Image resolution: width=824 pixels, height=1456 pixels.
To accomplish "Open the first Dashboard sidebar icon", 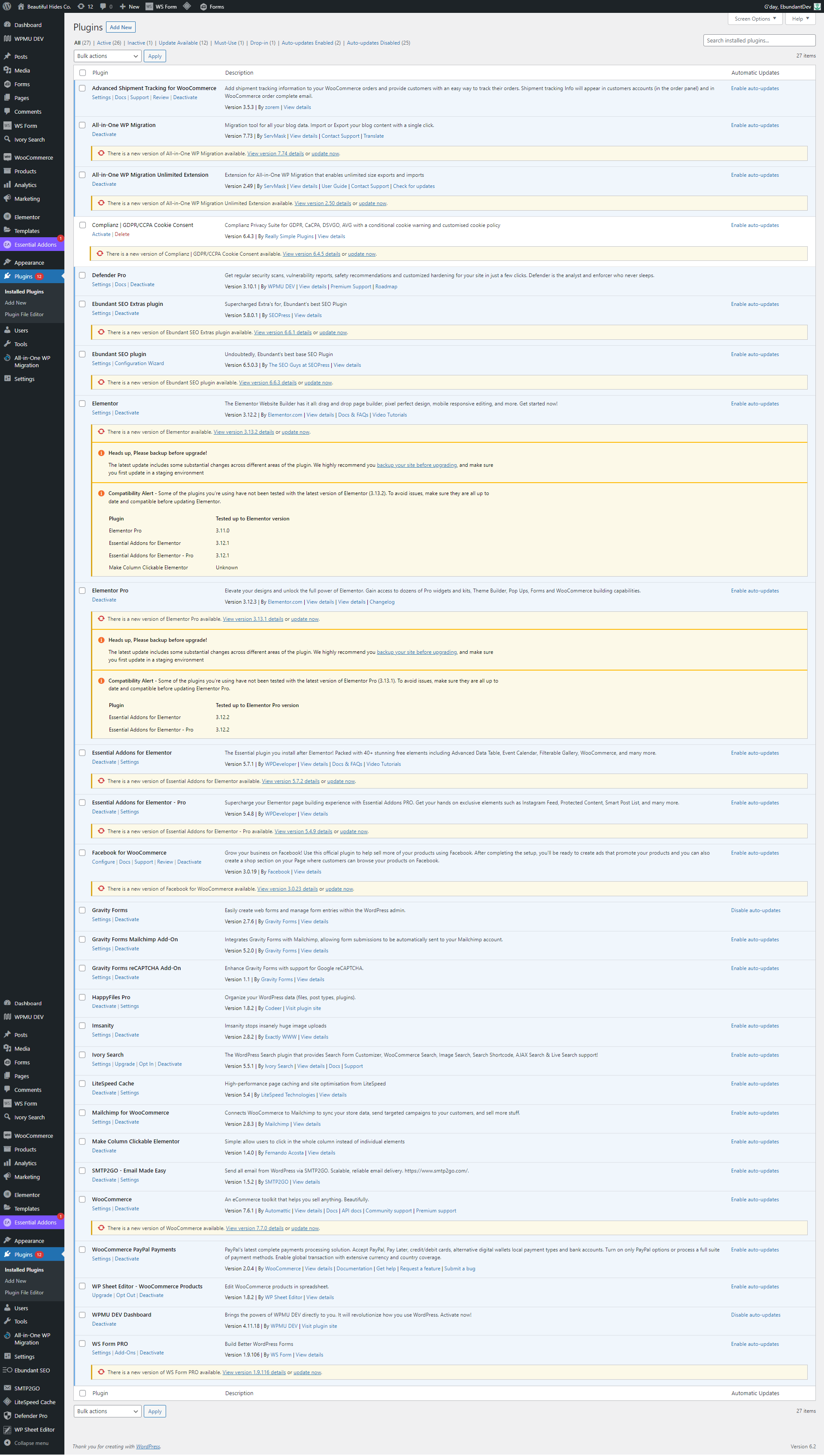I will point(7,25).
